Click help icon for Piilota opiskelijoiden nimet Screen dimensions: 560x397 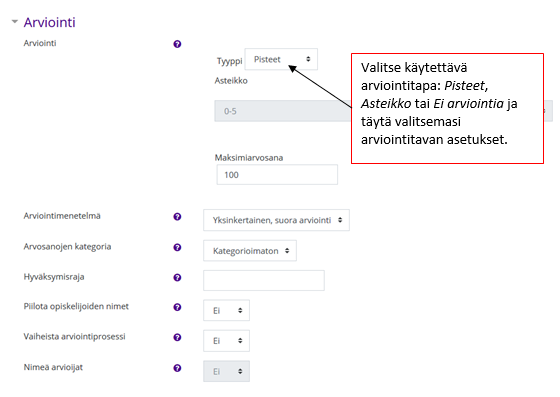(x=177, y=307)
